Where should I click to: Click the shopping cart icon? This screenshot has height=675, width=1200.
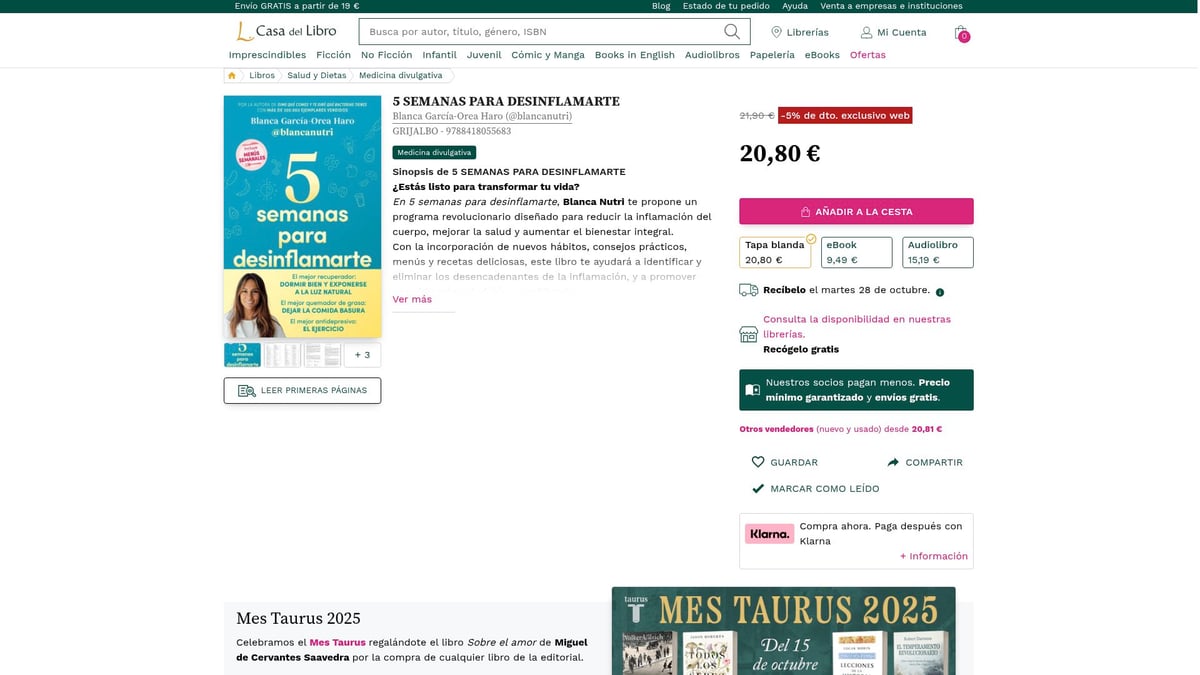[x=959, y=32]
